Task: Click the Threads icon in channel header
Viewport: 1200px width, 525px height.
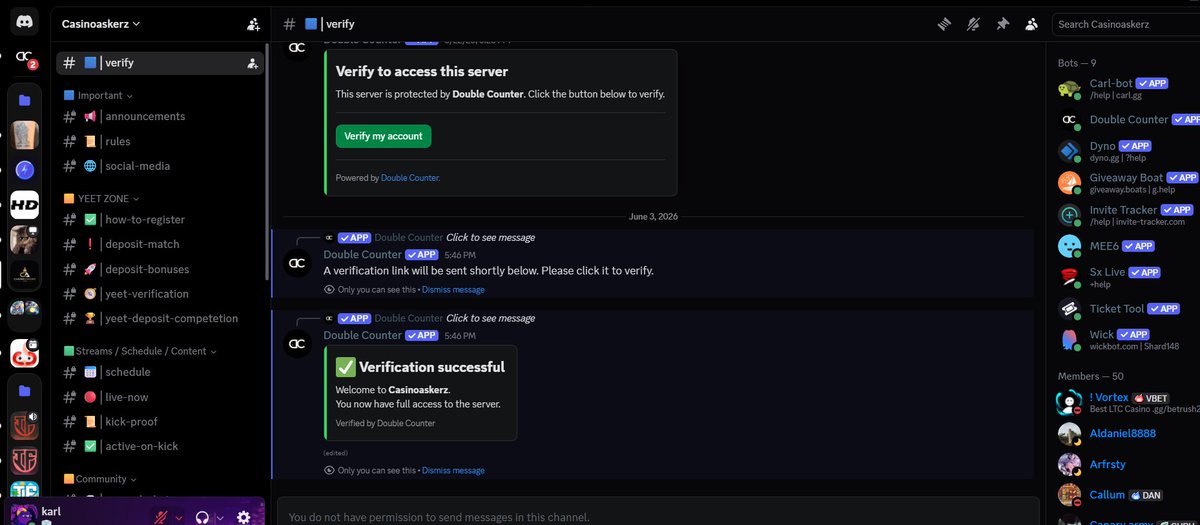Action: 942,24
